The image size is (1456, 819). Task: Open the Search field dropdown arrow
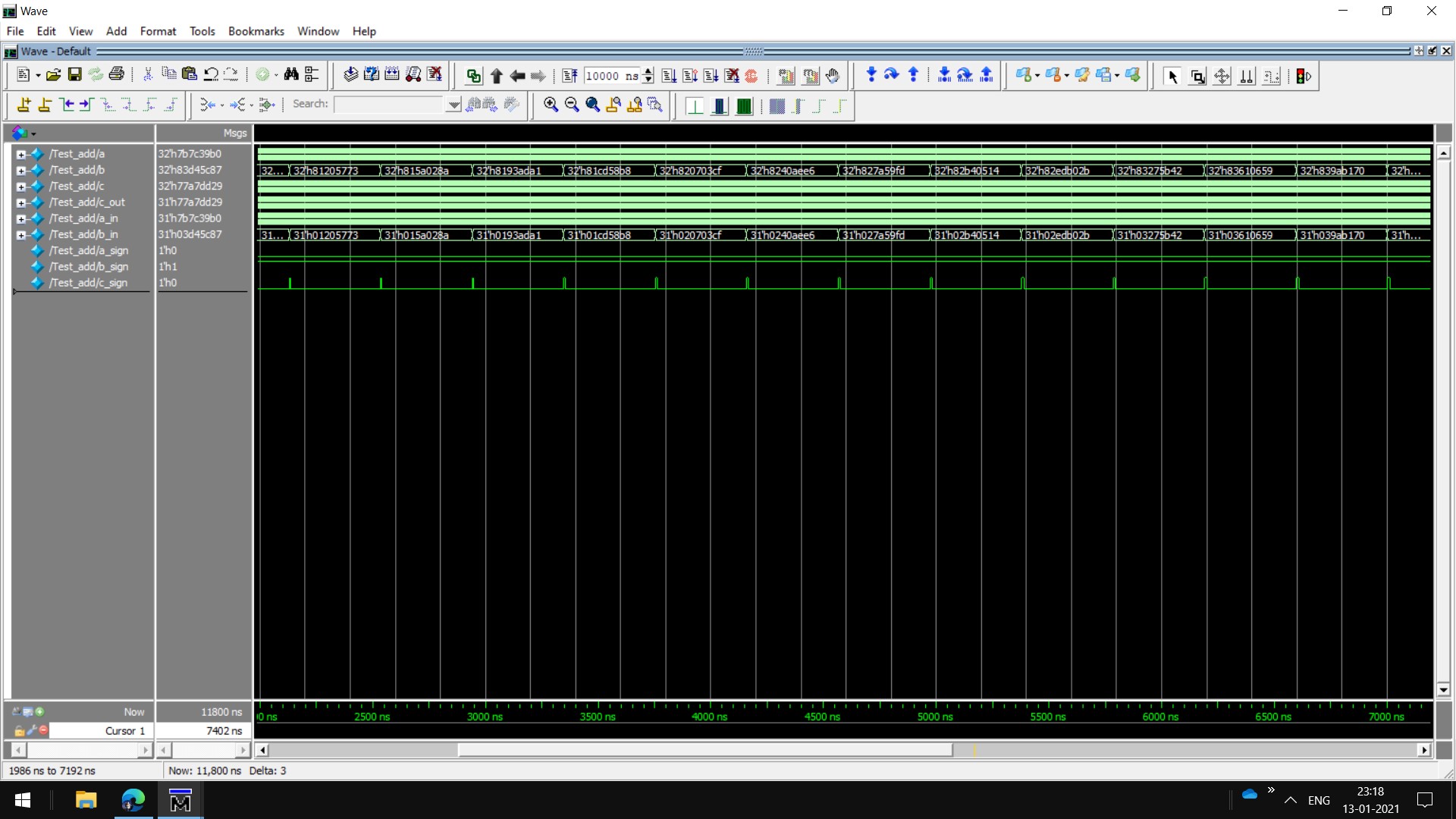(x=453, y=105)
